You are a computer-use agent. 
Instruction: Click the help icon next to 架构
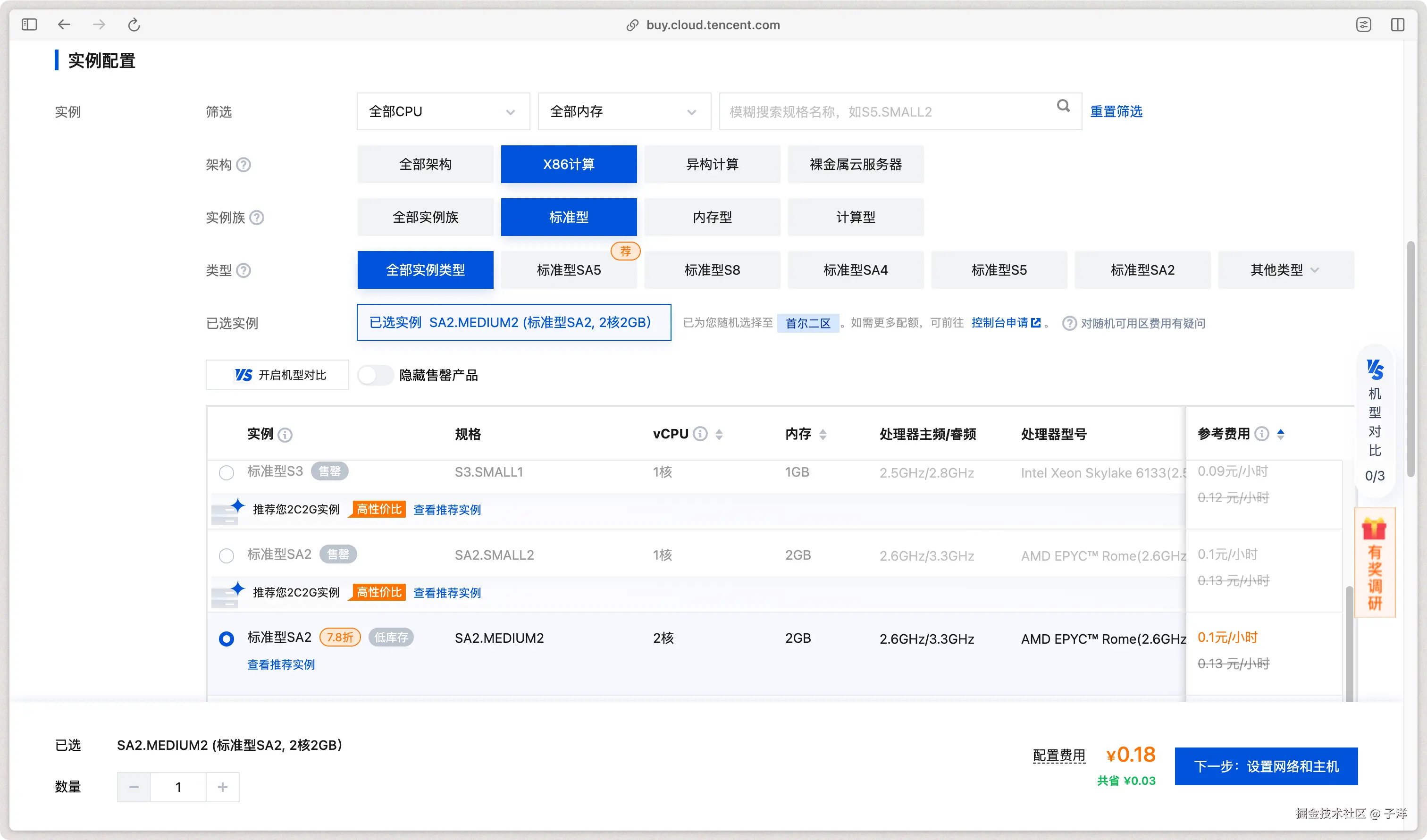coord(243,165)
